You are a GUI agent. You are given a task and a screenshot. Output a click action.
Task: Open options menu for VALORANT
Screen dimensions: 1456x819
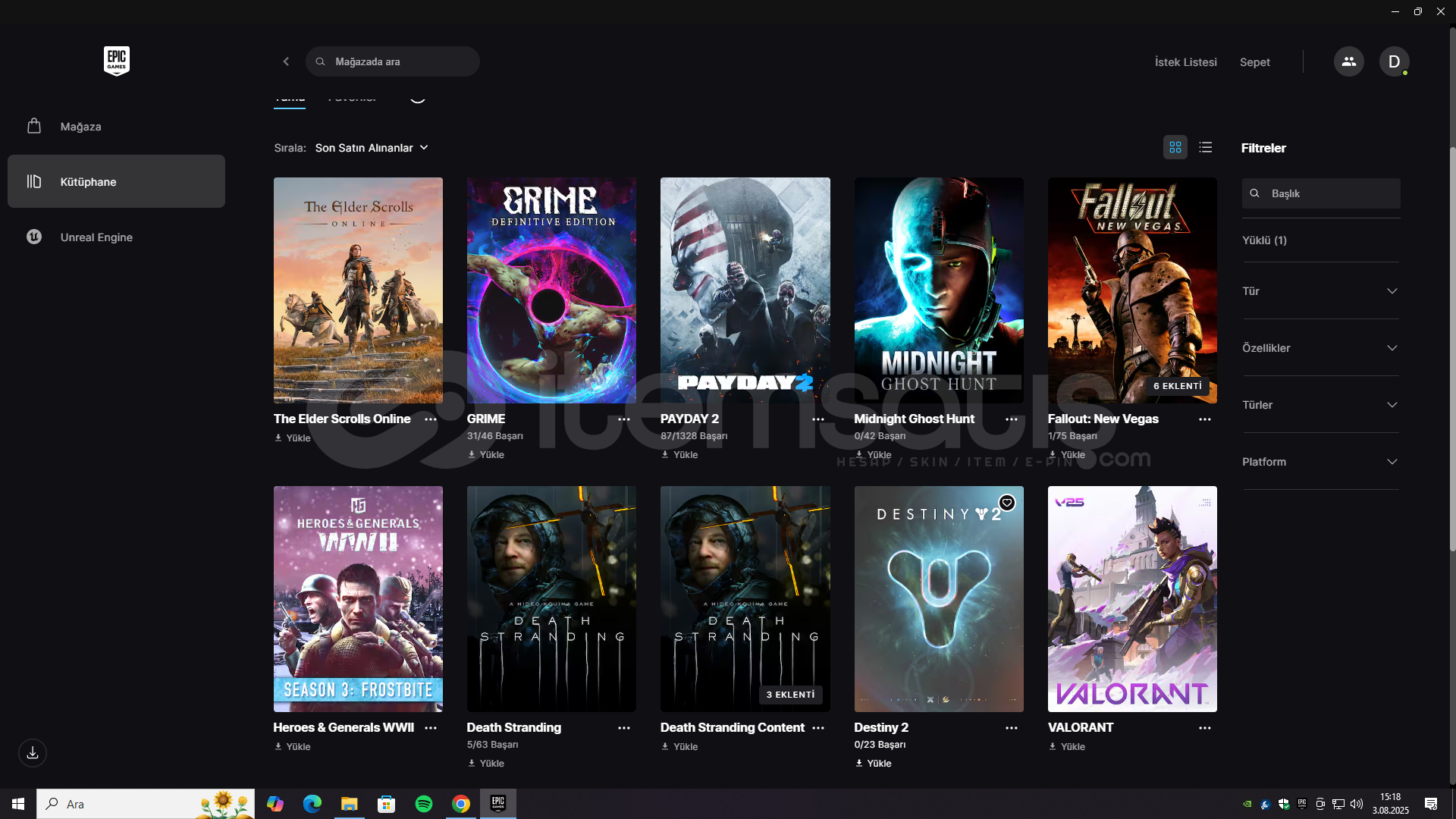tap(1205, 728)
